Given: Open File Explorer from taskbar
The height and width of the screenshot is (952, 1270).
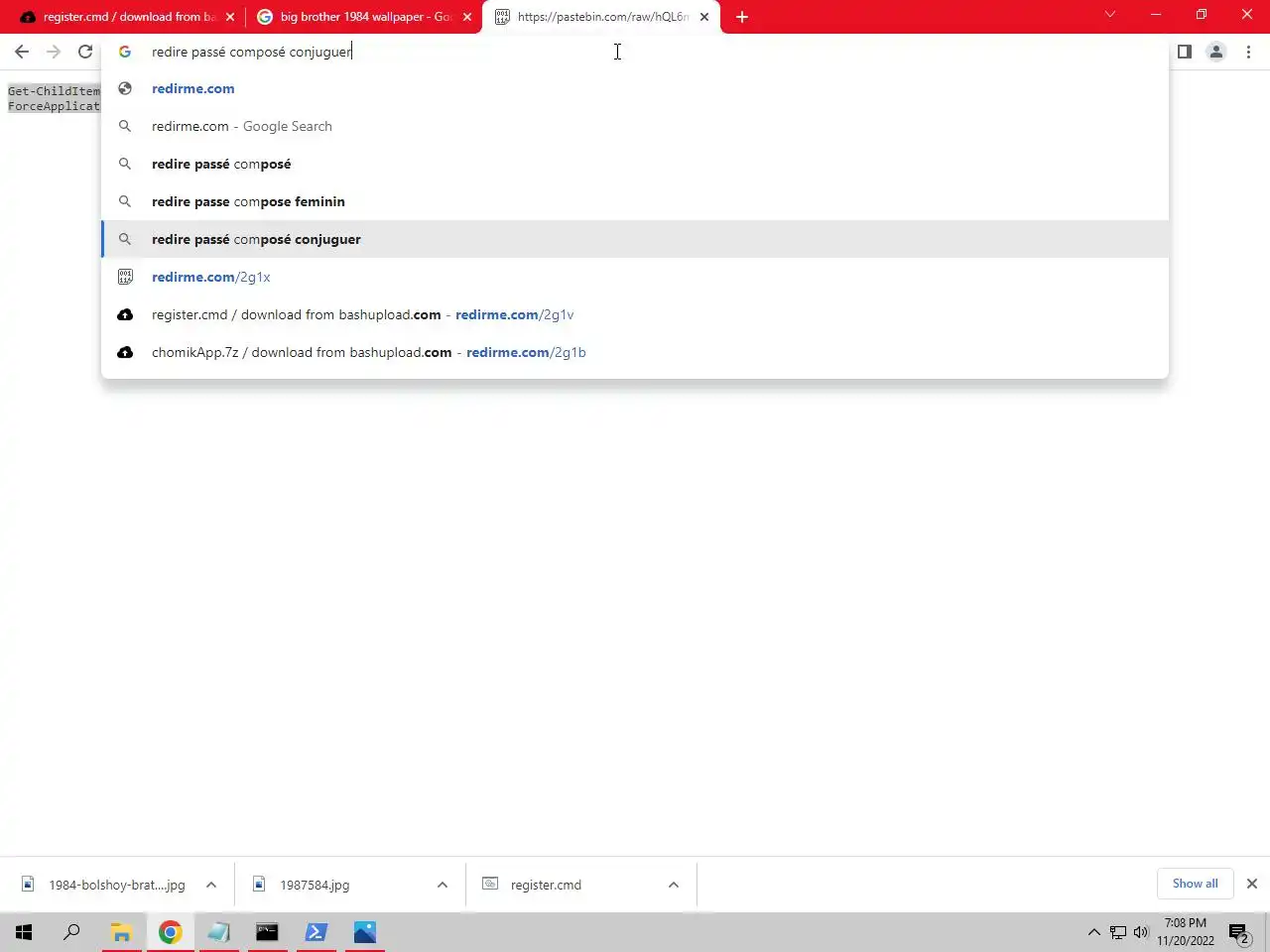Looking at the screenshot, I should (x=121, y=932).
